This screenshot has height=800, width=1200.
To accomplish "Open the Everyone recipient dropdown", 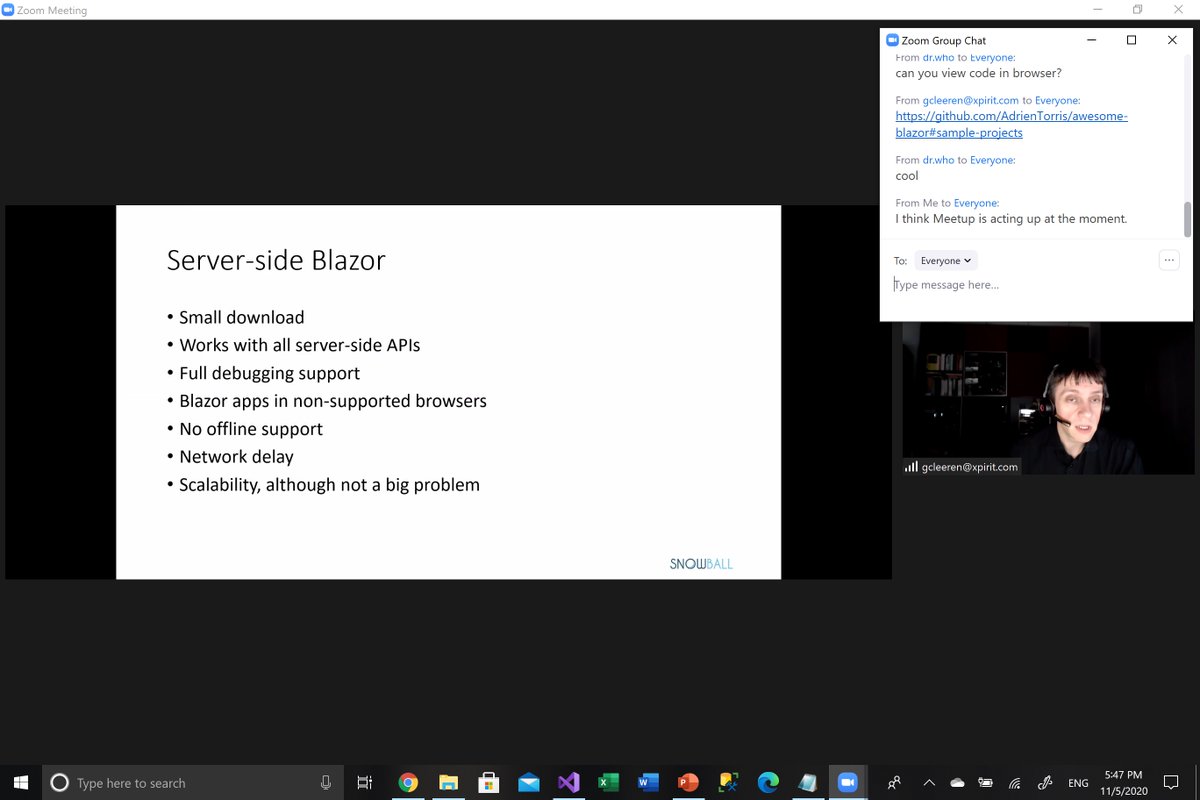I will [945, 261].
